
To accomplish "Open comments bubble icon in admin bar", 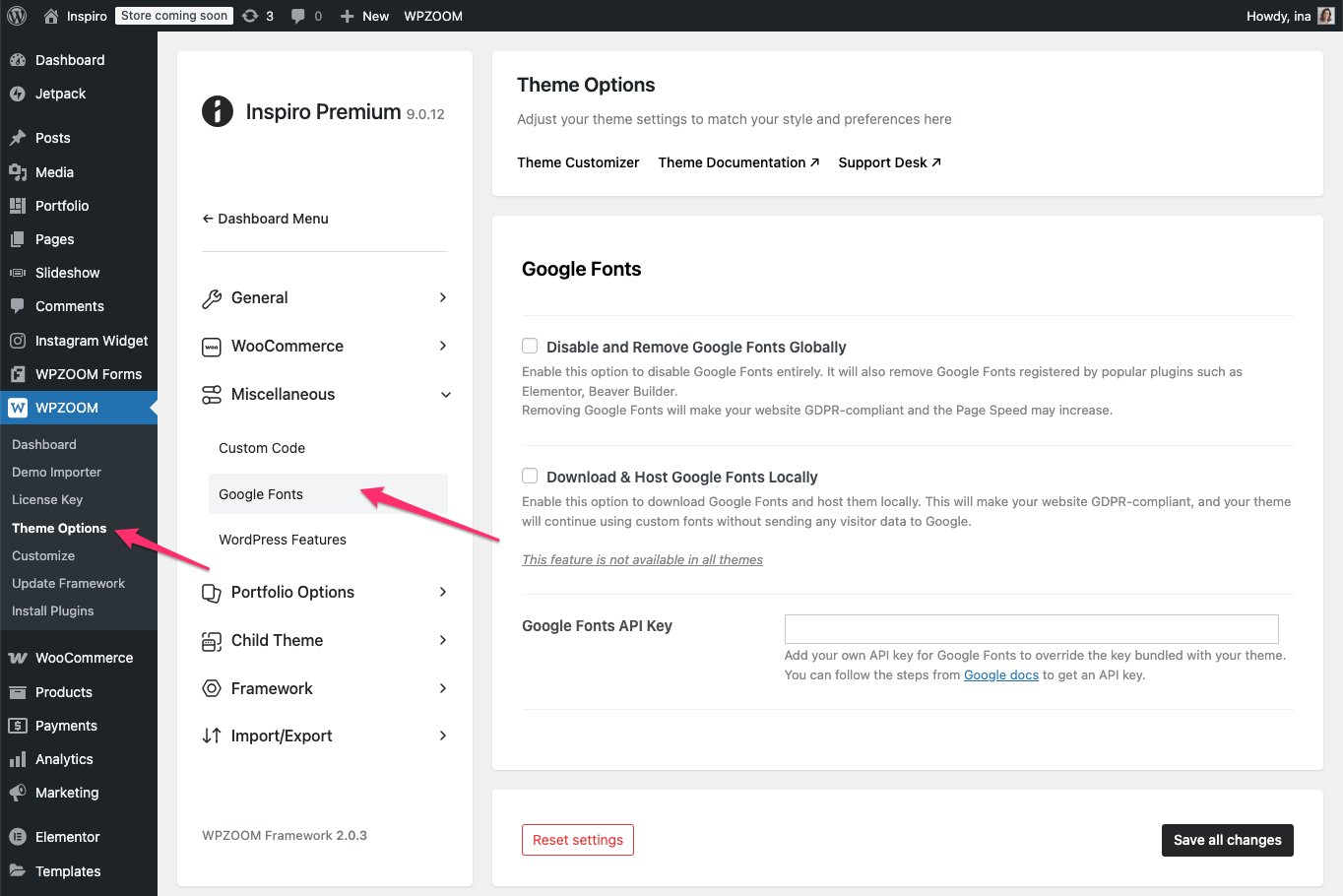I will pos(298,16).
